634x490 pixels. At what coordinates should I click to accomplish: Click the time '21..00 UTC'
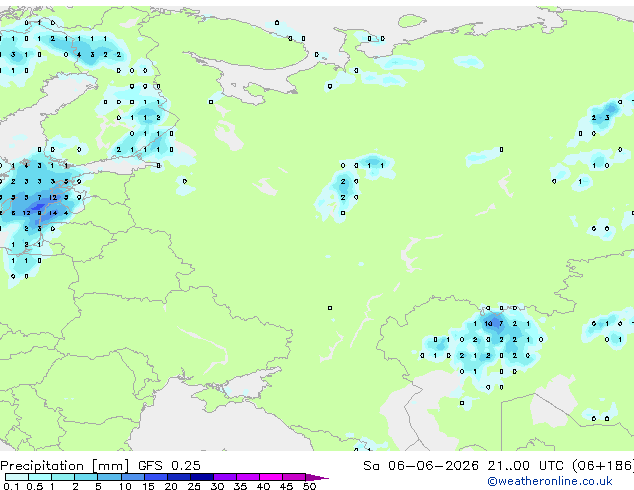click(525, 466)
